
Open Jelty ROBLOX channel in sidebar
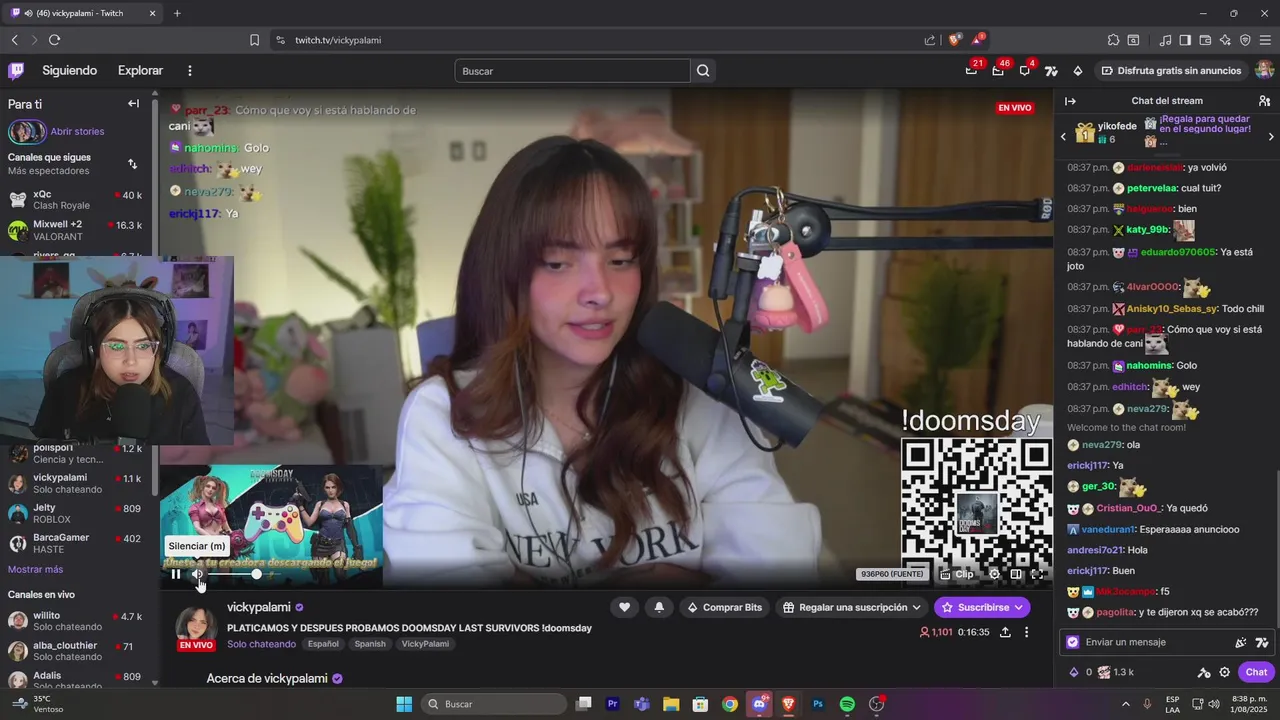point(75,513)
